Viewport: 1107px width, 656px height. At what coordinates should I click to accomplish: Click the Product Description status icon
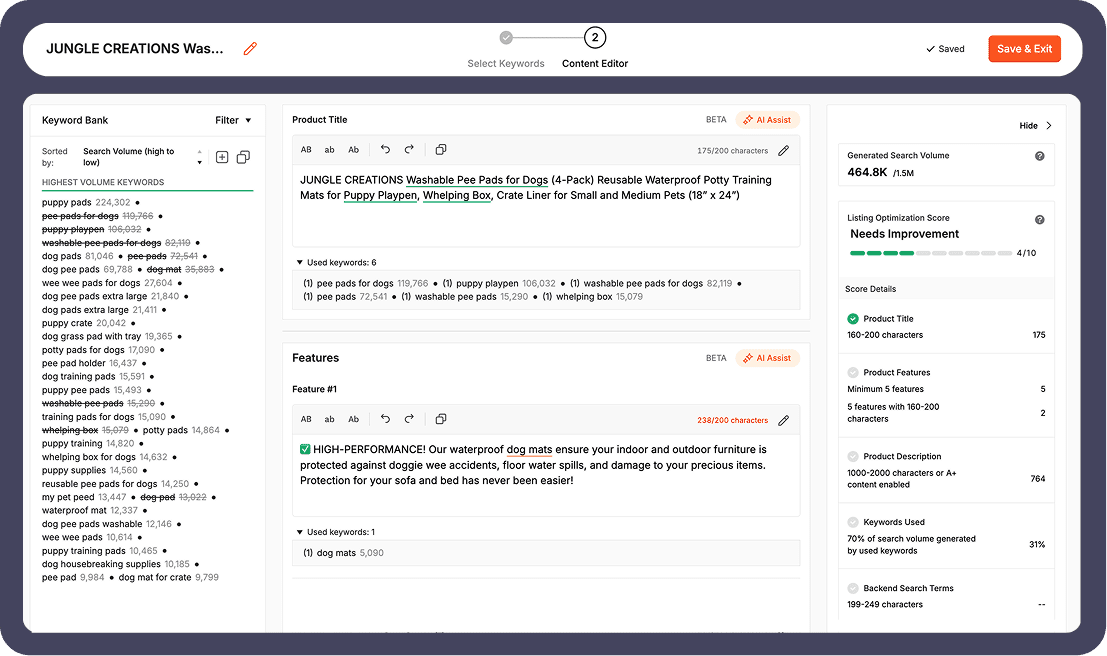[853, 456]
